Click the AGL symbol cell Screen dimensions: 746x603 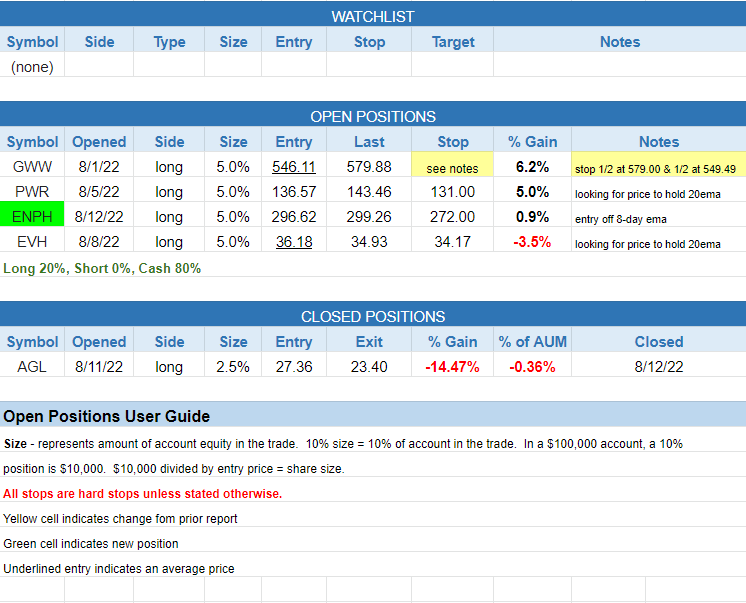32,366
